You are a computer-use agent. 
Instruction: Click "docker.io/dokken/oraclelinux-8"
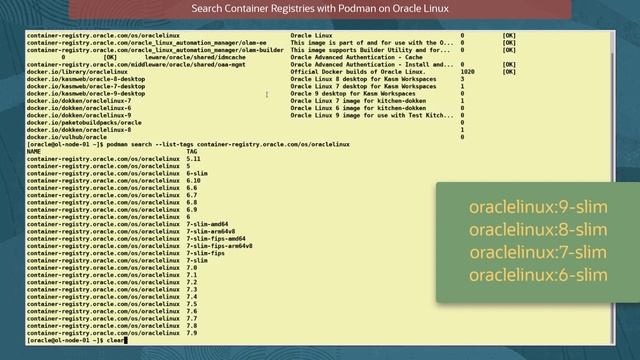tap(79, 130)
